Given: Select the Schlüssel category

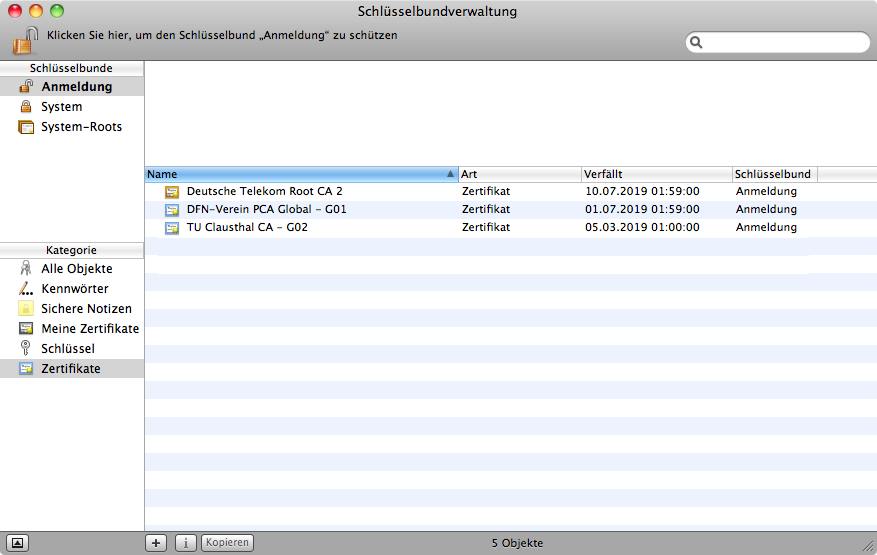Looking at the screenshot, I should pos(67,349).
